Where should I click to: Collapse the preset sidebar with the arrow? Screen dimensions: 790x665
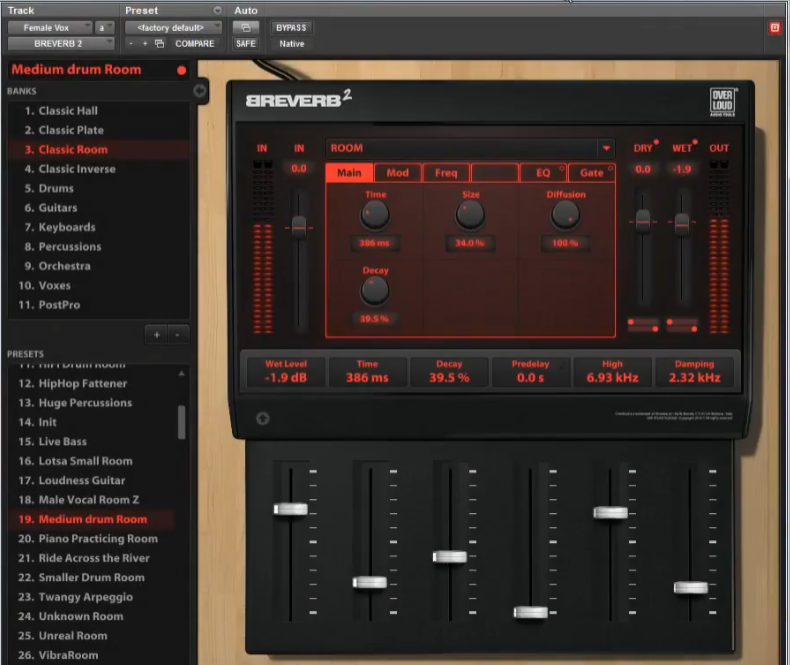(x=200, y=91)
